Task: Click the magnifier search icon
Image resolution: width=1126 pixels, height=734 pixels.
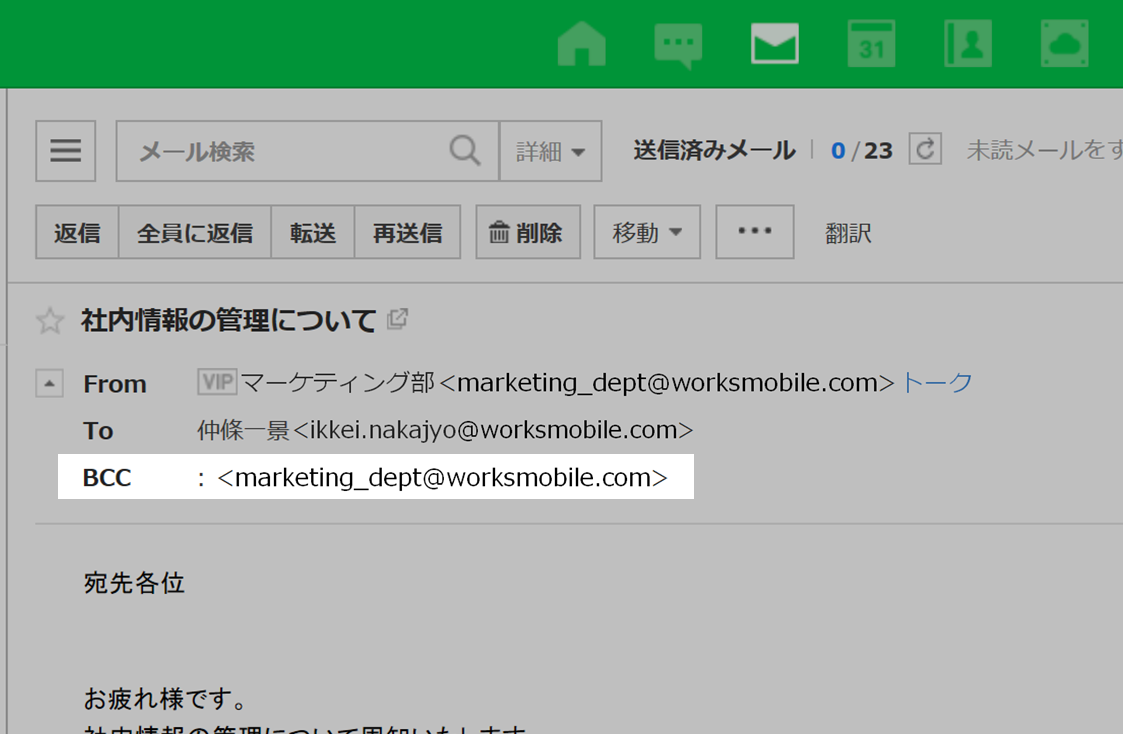Action: [465, 151]
